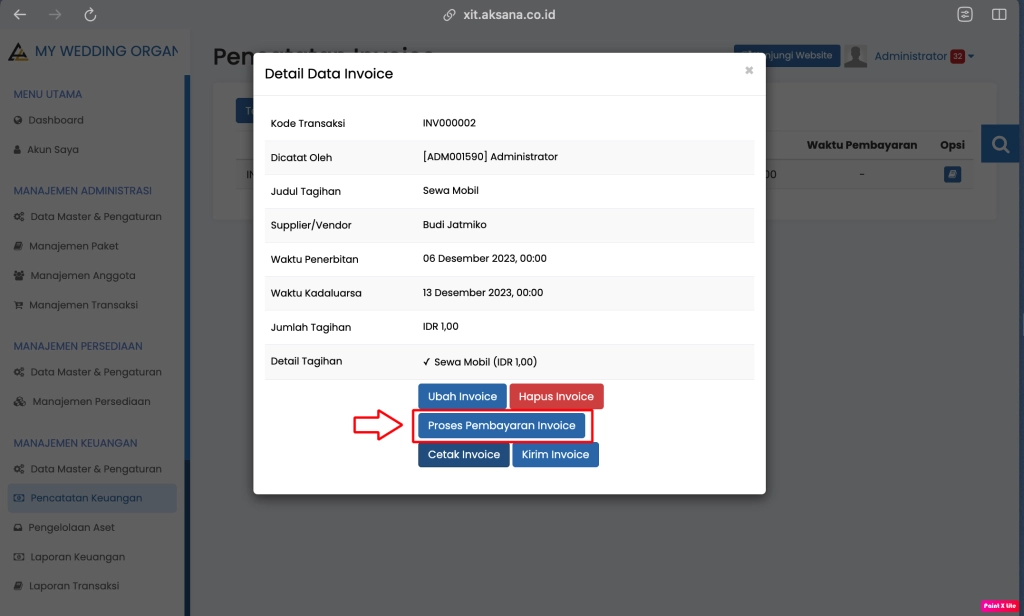
Task: Open Akun Saya menu item
Action: pyautogui.click(x=53, y=150)
